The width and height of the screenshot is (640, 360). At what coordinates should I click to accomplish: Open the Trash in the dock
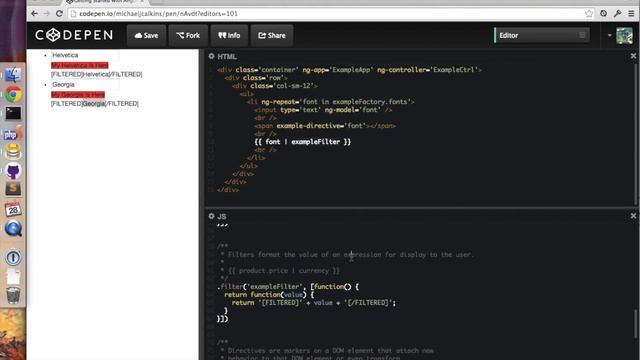coord(13,295)
